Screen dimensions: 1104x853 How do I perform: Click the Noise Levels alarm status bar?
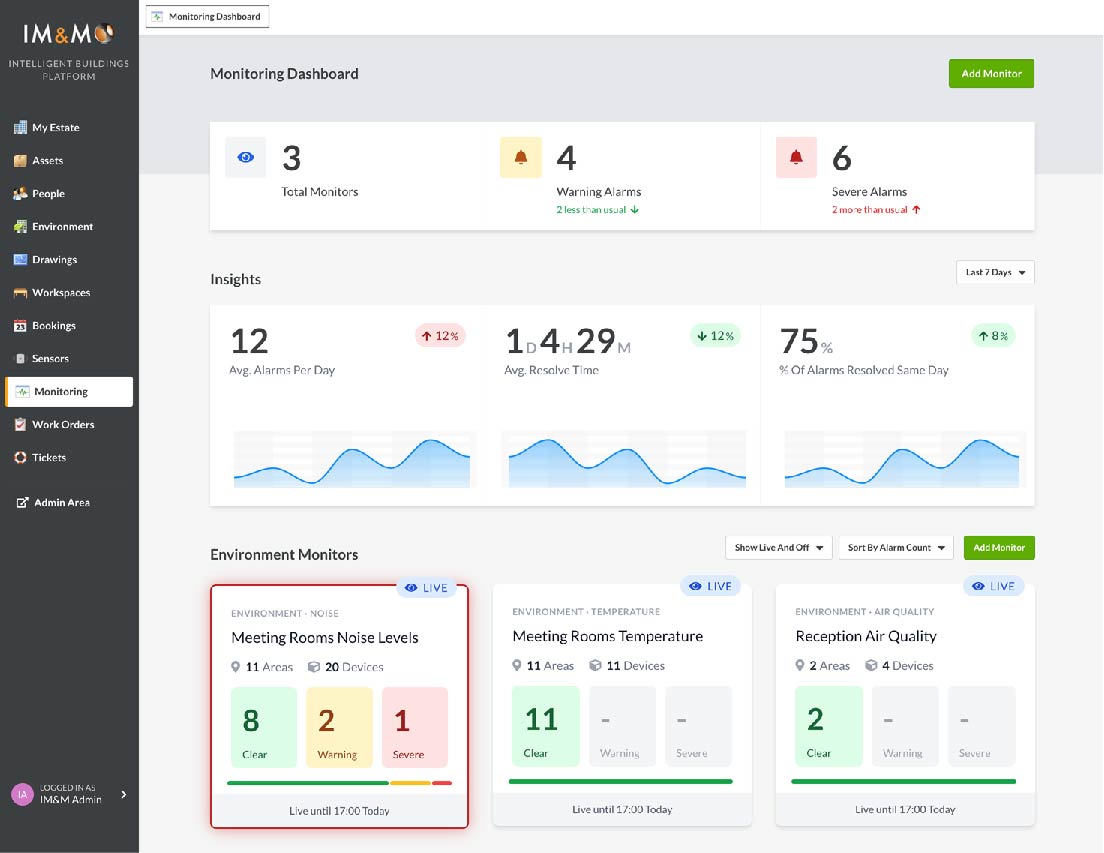click(339, 783)
